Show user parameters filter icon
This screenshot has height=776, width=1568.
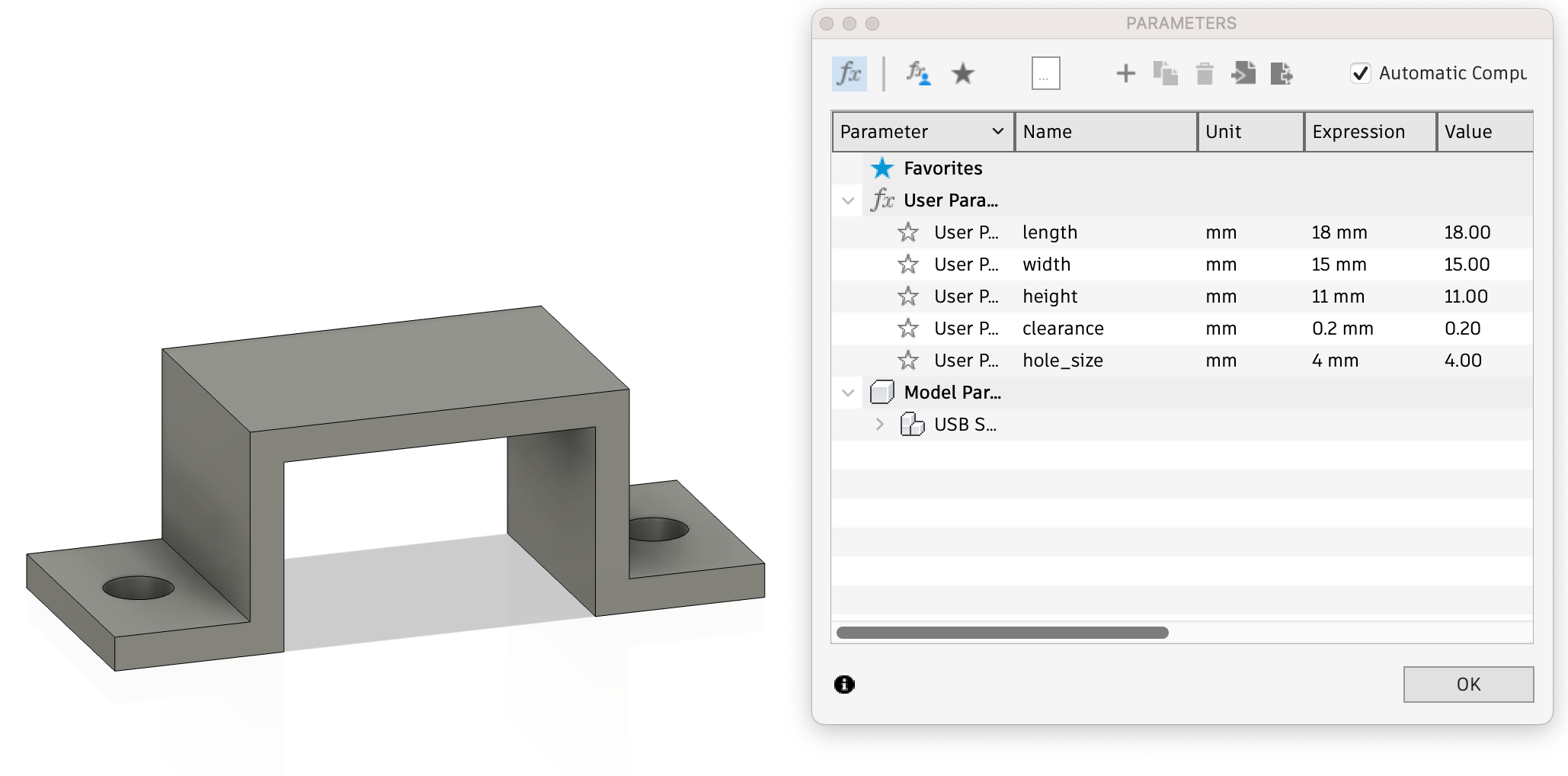point(918,74)
